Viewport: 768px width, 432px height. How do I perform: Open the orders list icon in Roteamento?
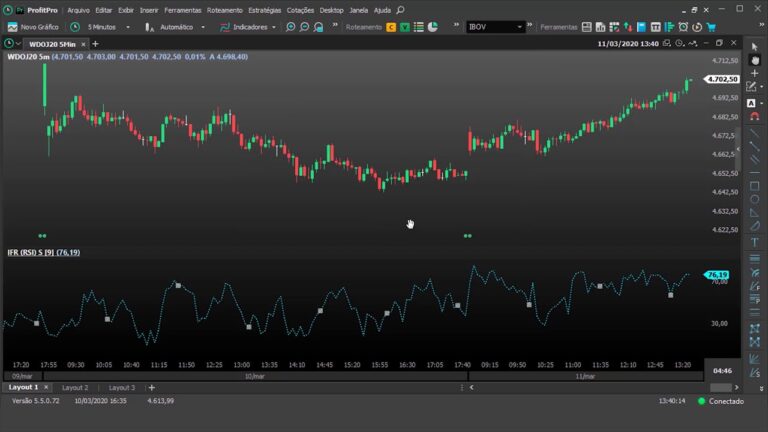419,27
